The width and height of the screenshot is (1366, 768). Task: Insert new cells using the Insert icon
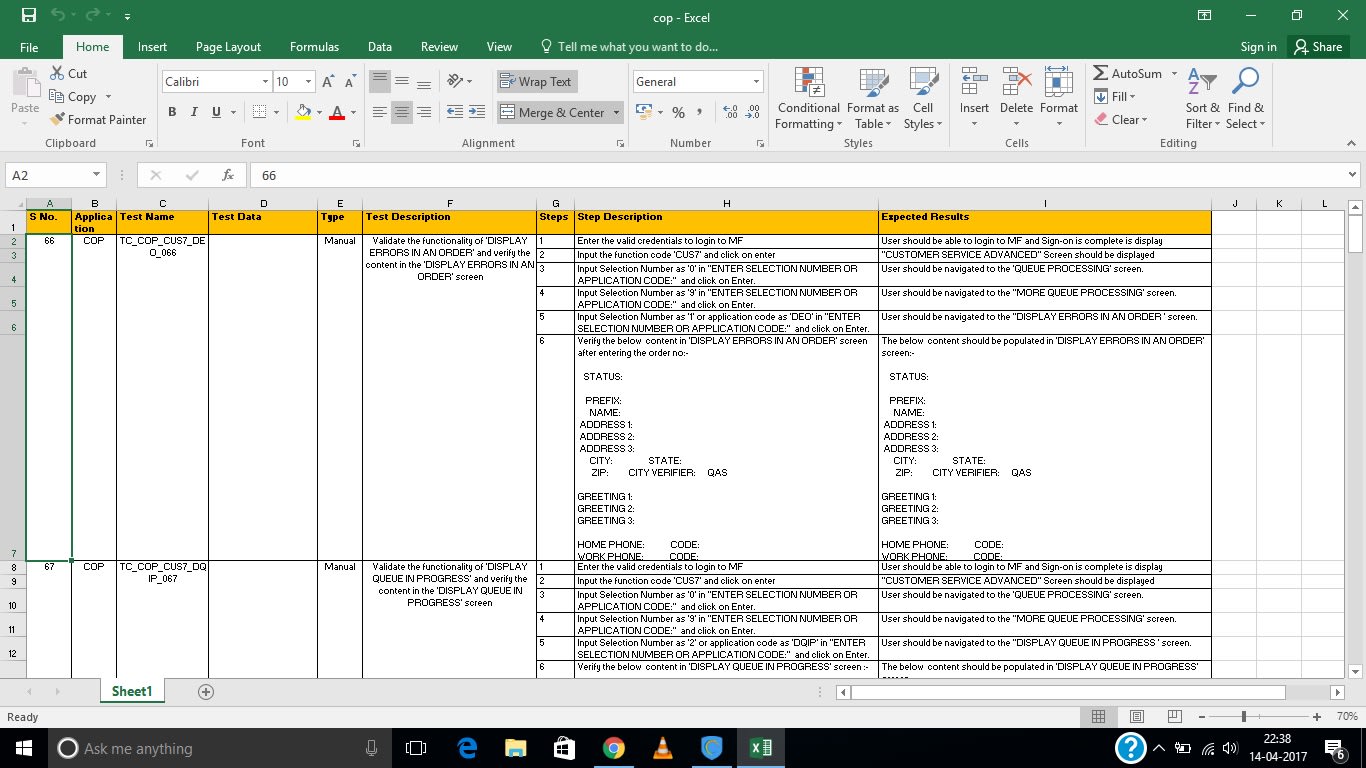[x=973, y=88]
